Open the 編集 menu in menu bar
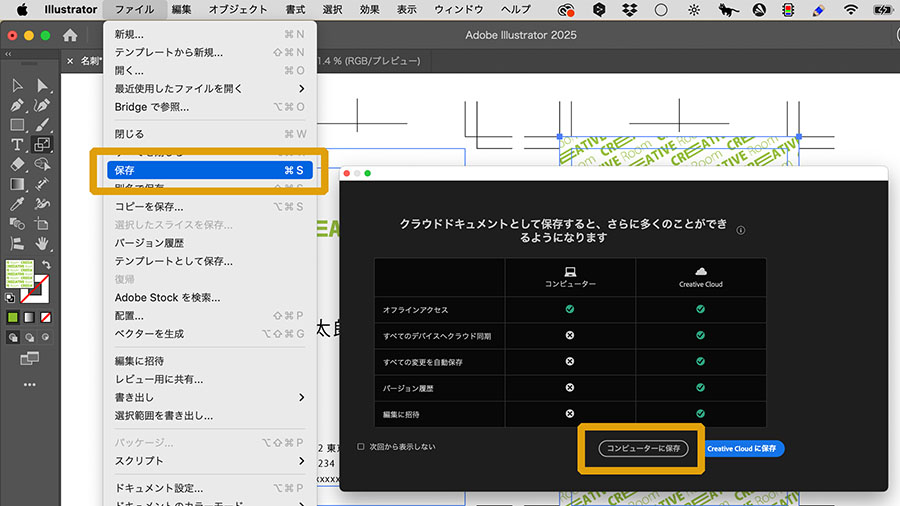Screen dimensions: 900x506 coord(181,10)
